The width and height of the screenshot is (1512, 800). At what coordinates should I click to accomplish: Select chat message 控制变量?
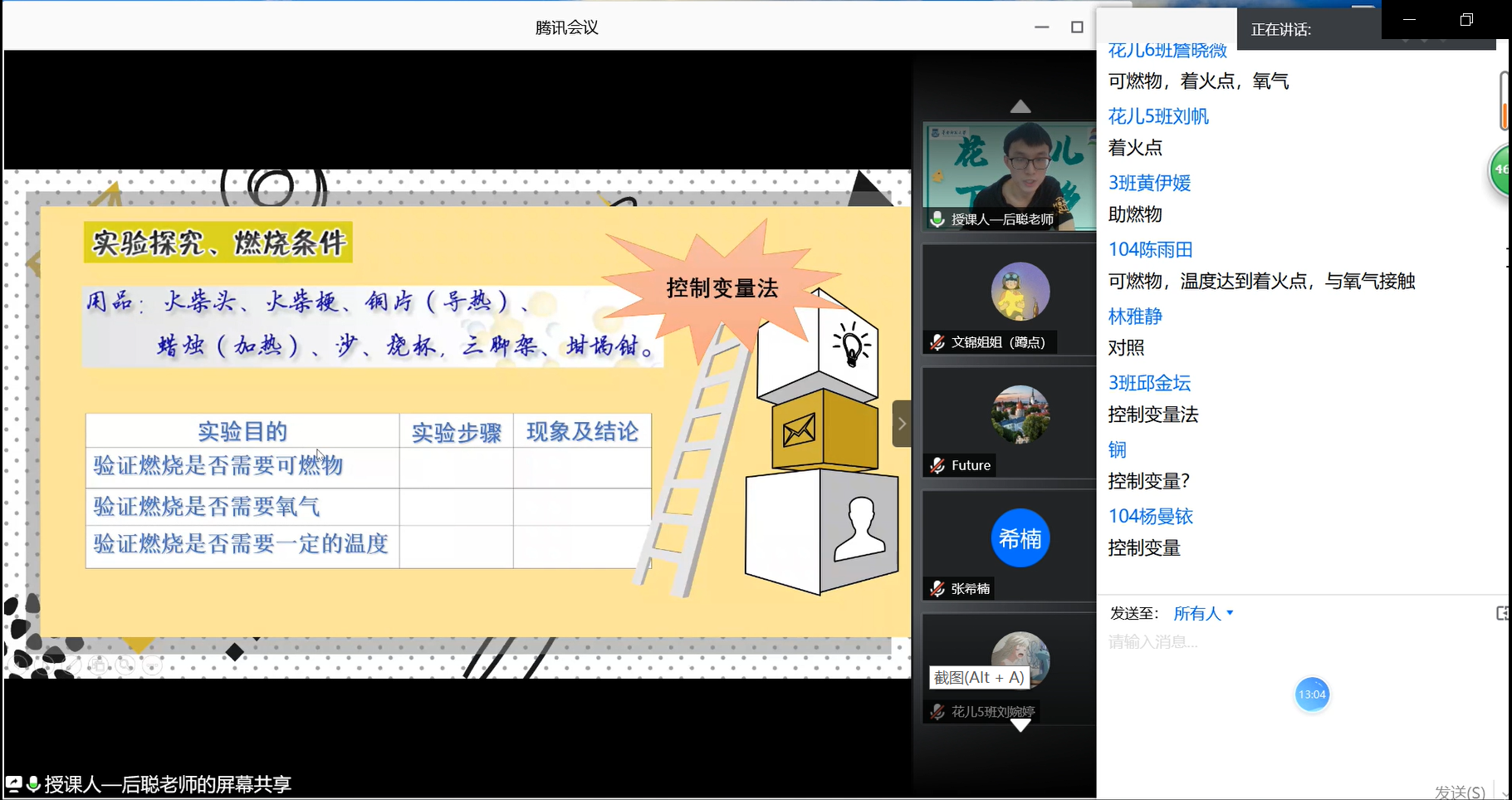pyautogui.click(x=1148, y=481)
